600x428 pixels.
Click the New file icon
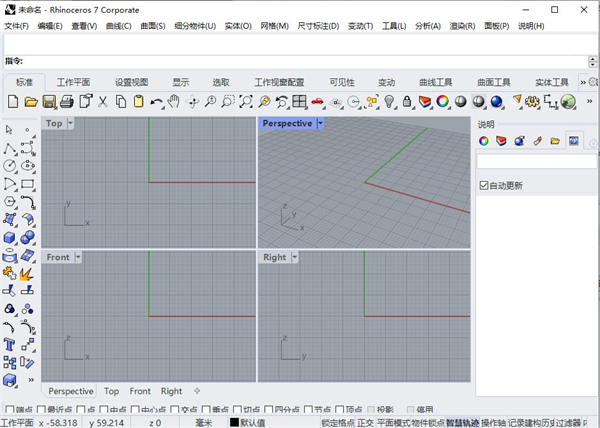[13, 101]
